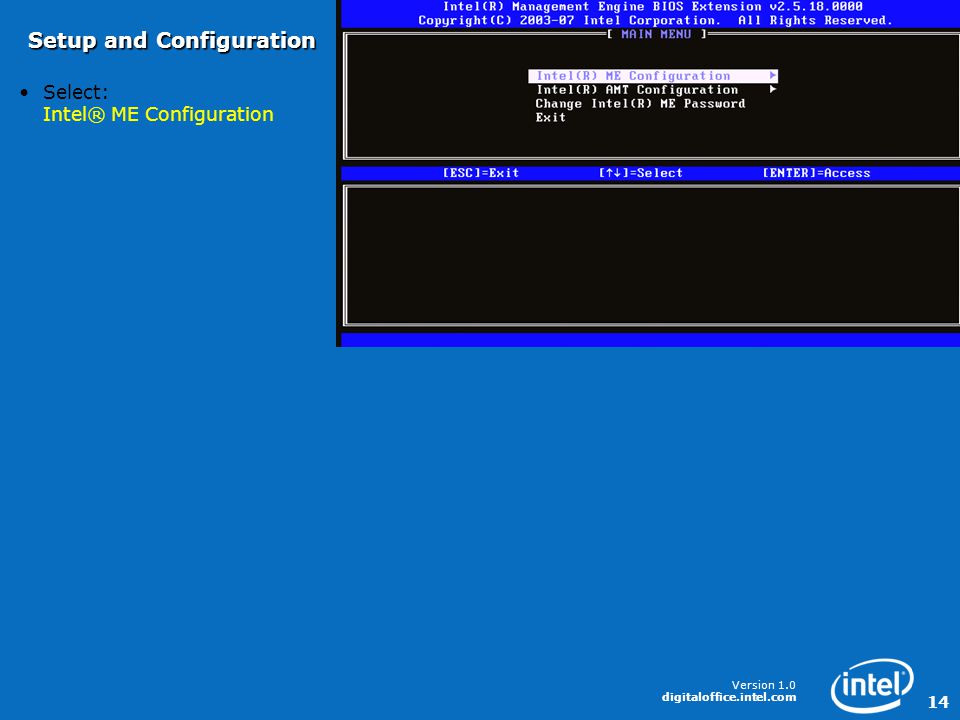
Task: Click the MAIN MENU title label
Action: (x=656, y=34)
